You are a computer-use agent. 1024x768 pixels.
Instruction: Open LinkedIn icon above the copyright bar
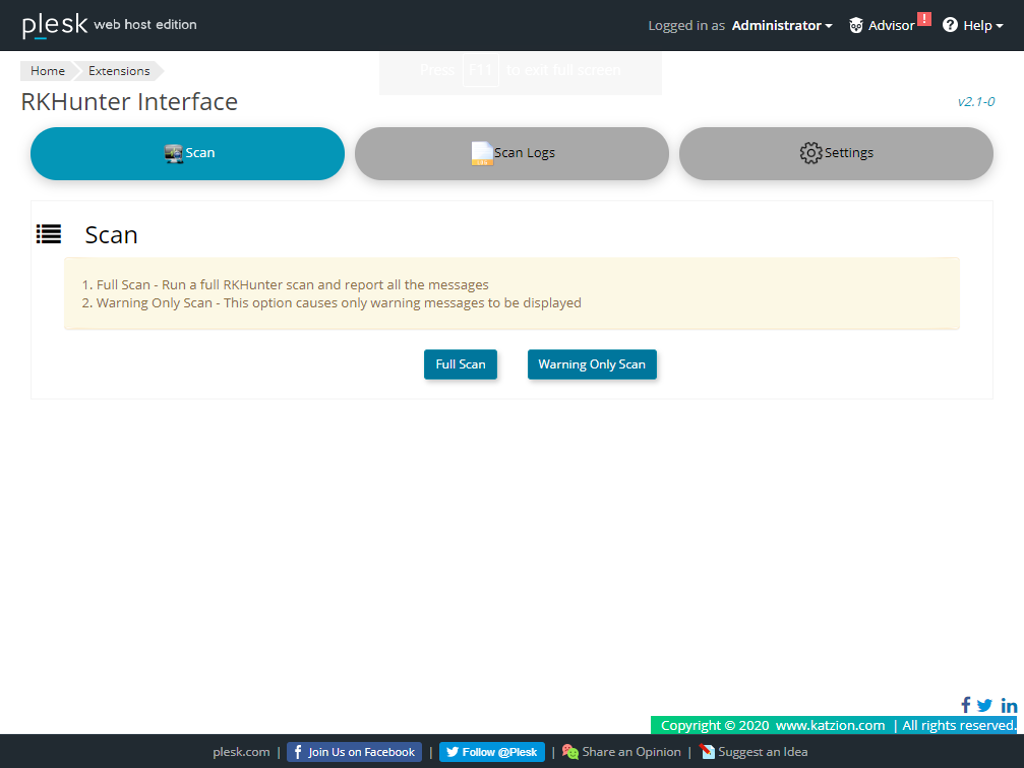point(1009,705)
